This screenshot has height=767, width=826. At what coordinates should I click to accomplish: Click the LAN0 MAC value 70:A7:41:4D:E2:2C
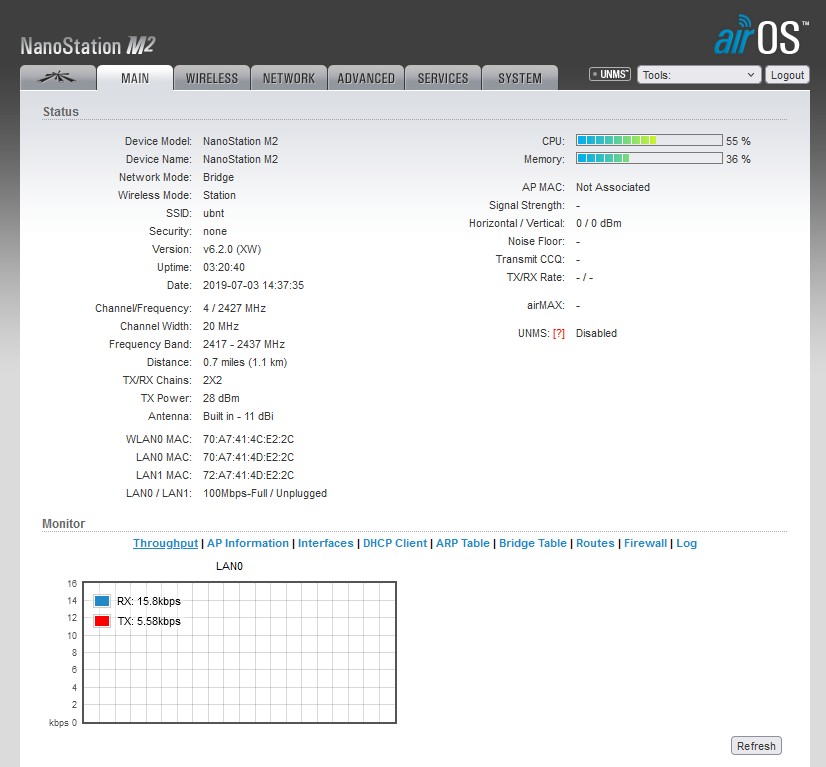248,457
